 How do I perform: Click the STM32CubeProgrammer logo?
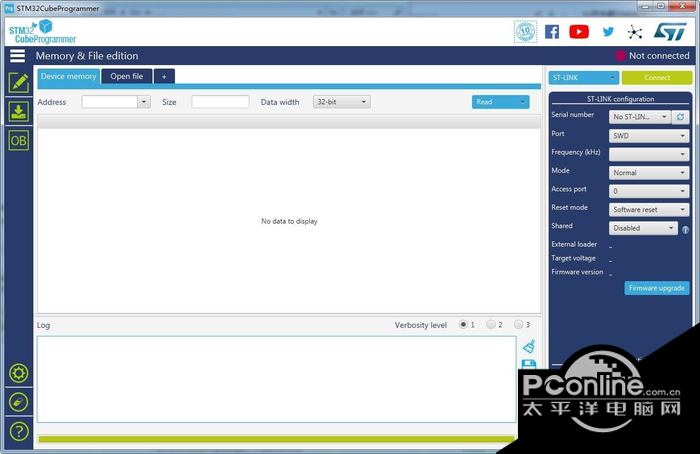point(43,32)
